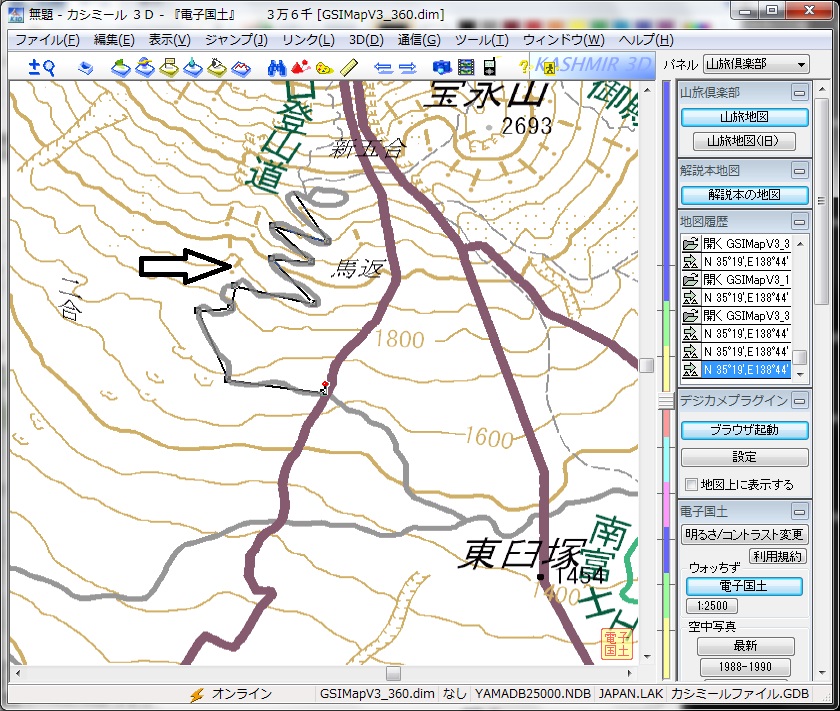Go forward with the right arrow icon
This screenshot has width=840, height=711.
click(x=408, y=68)
